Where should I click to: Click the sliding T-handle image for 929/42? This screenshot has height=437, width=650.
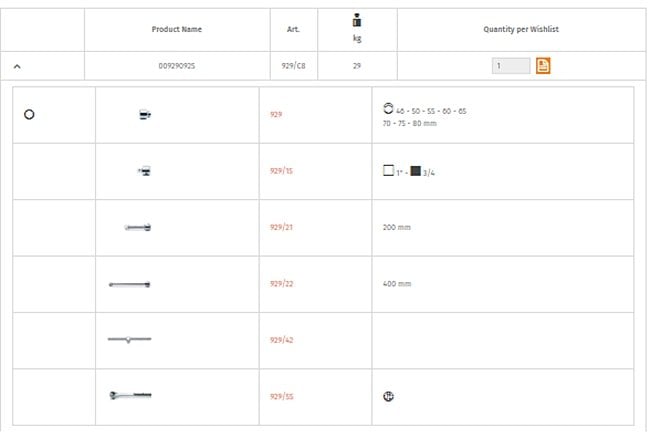(x=129, y=340)
